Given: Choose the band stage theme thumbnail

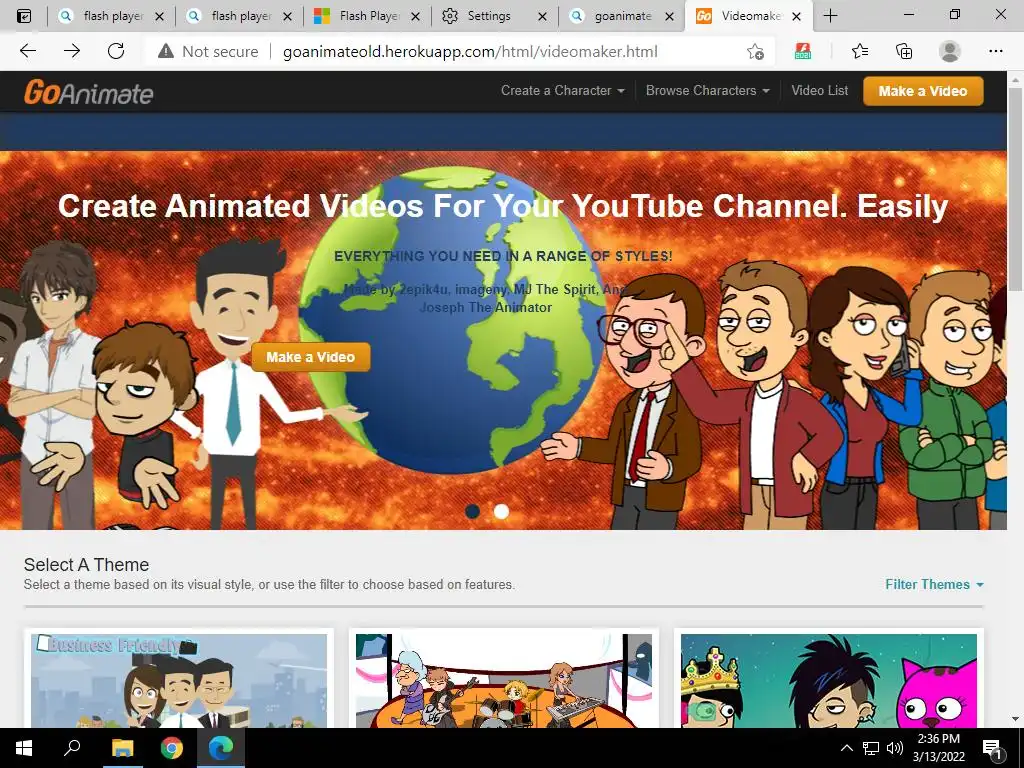Looking at the screenshot, I should (504, 680).
